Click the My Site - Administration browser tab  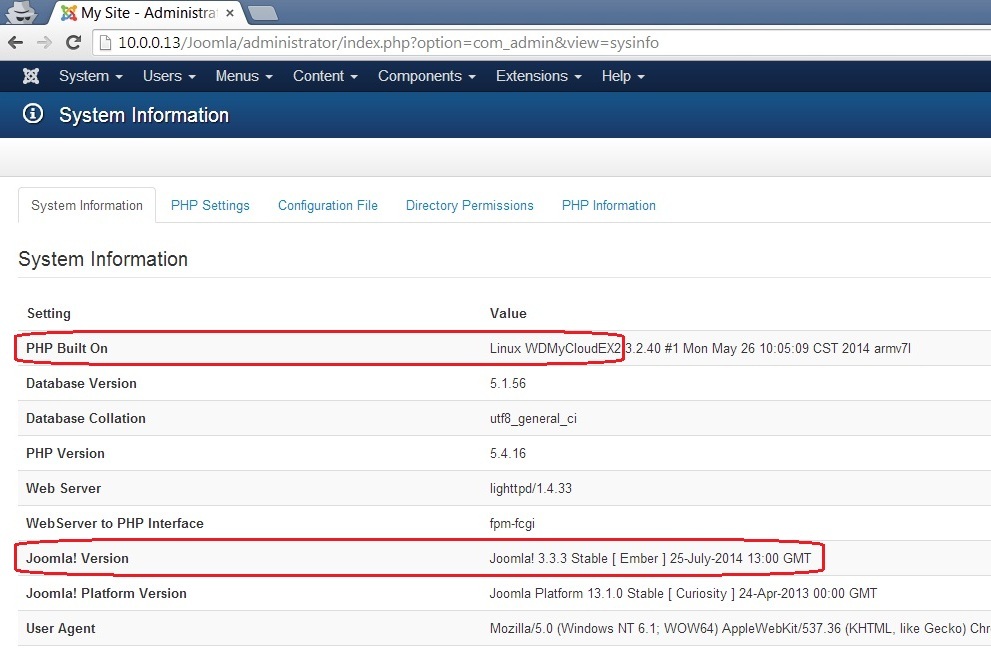(147, 13)
